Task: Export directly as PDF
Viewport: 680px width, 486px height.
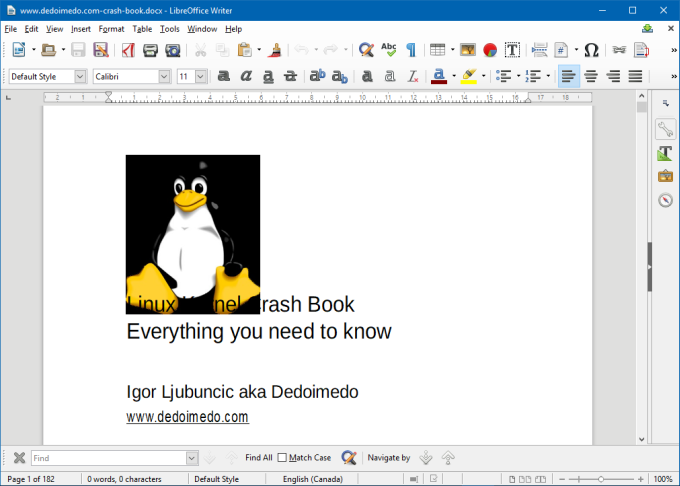Action: (x=128, y=50)
